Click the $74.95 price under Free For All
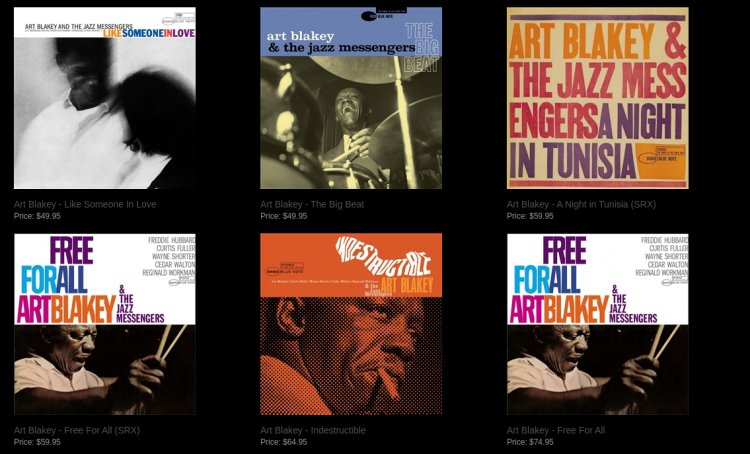The width and height of the screenshot is (750, 454). pos(530,442)
